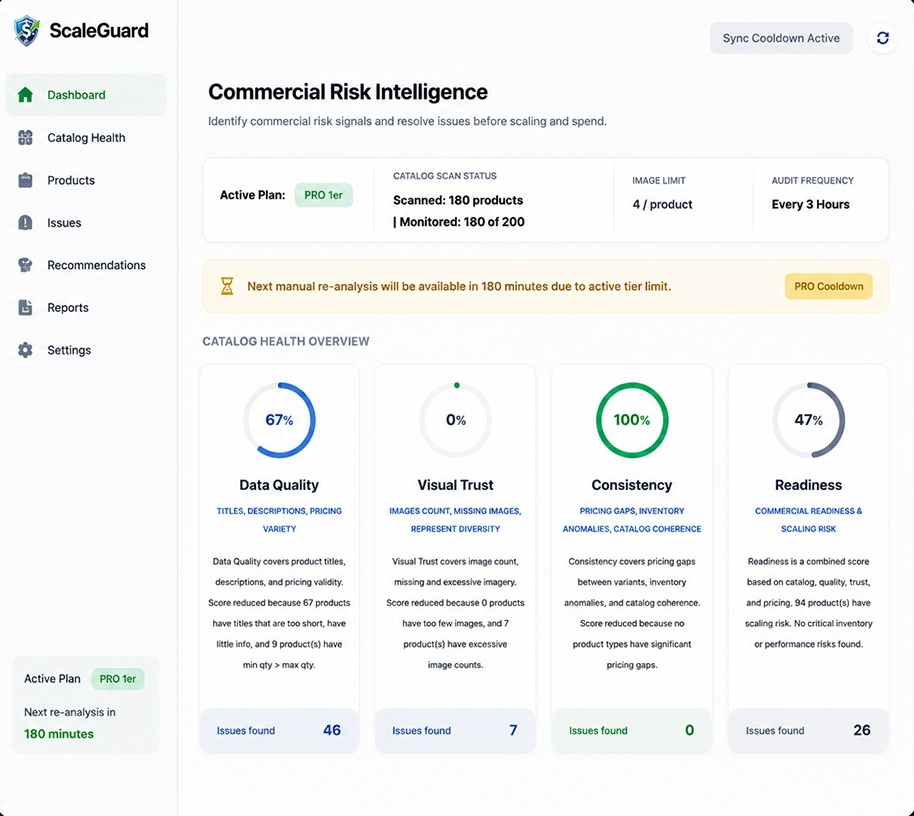Screen dimensions: 914x816
Task: Click the sidebar PRO 1er plan badge
Action: coord(118,678)
